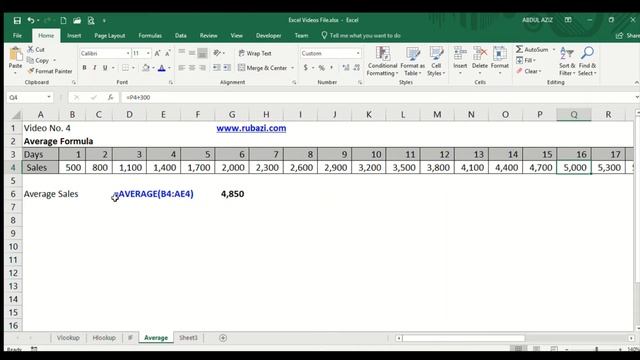
Task: Open Cell Styles gallery
Action: click(x=436, y=61)
